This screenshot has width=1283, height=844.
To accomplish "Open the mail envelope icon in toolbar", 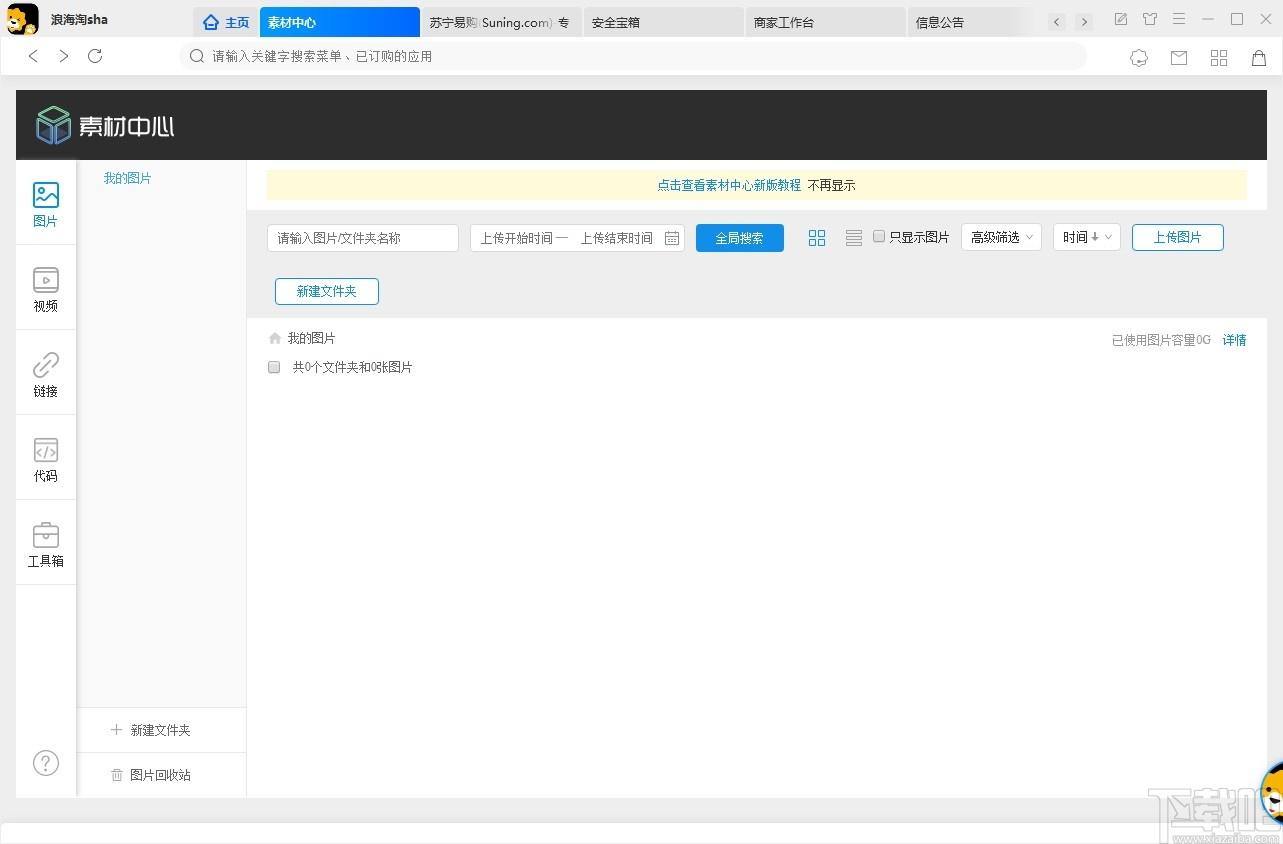I will coord(1179,58).
